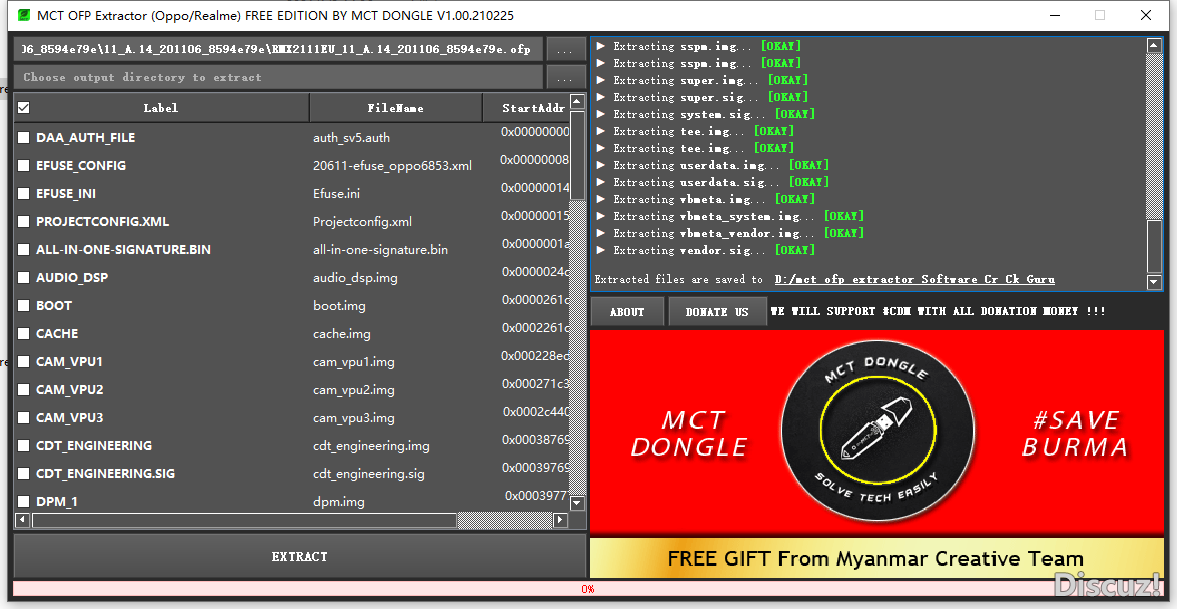Minimize the MCT OFP Extractor window

click(1056, 15)
